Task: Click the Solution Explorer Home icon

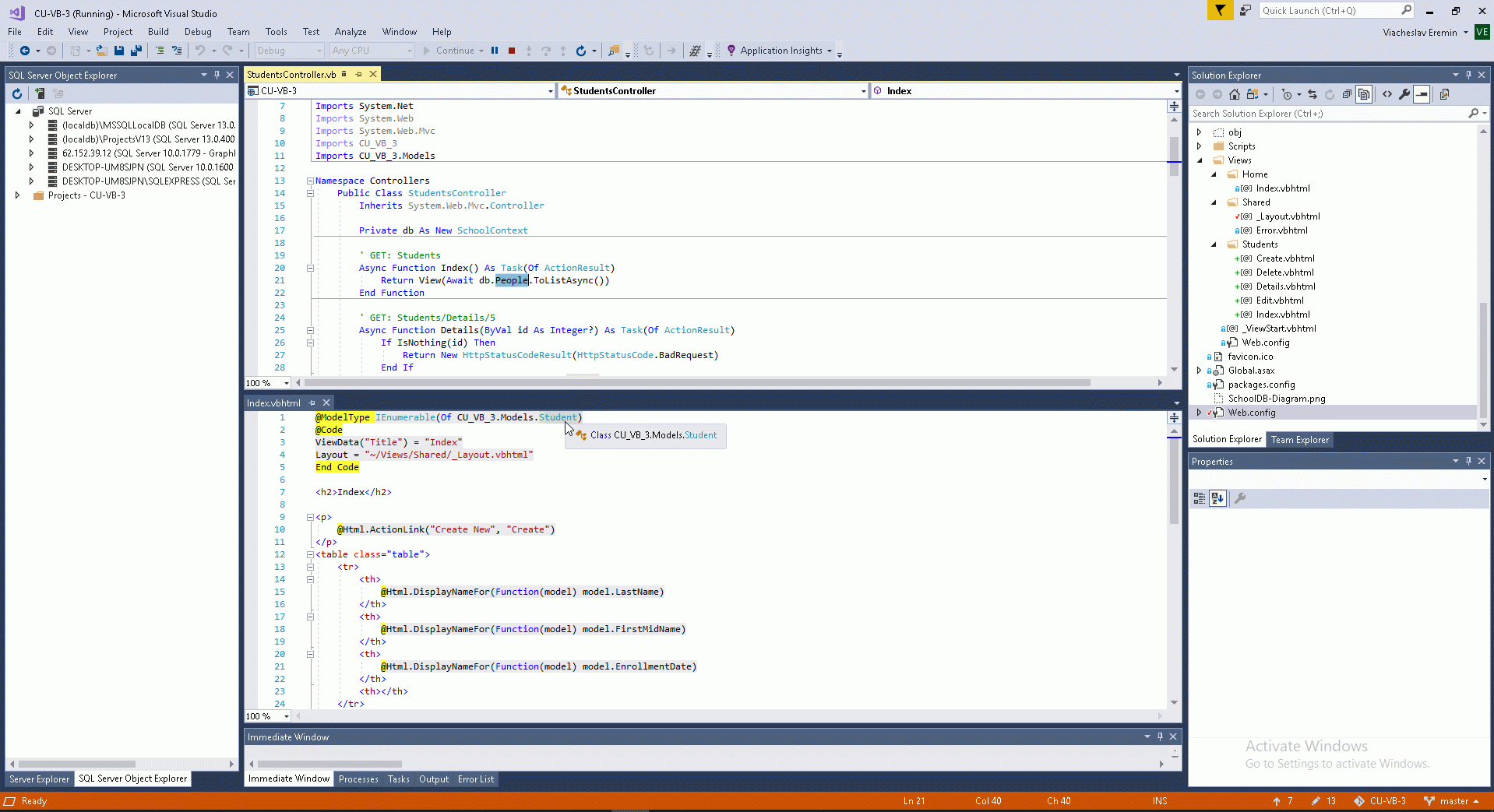Action: [x=1235, y=94]
